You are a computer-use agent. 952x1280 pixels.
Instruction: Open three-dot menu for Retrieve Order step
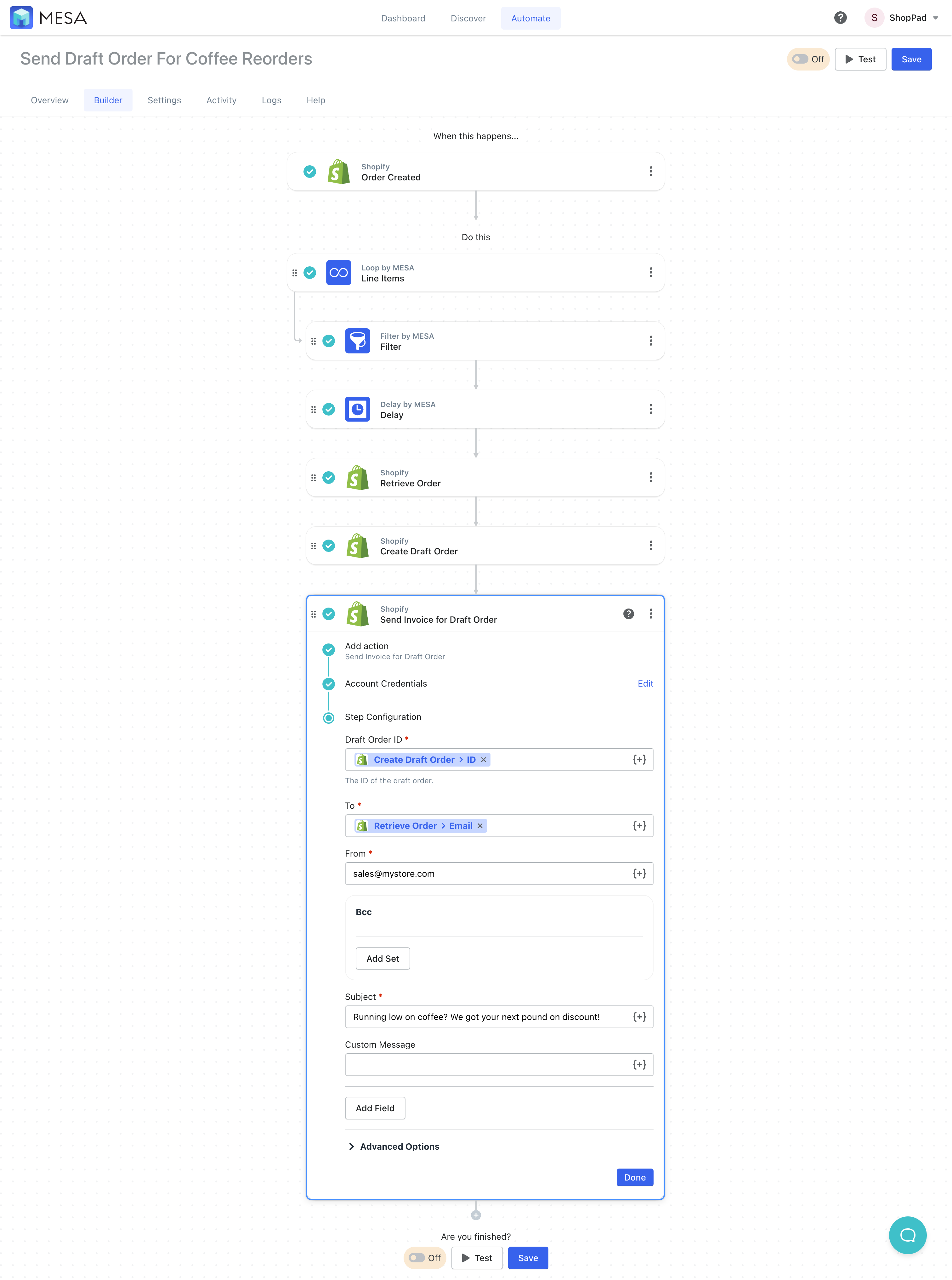(651, 477)
